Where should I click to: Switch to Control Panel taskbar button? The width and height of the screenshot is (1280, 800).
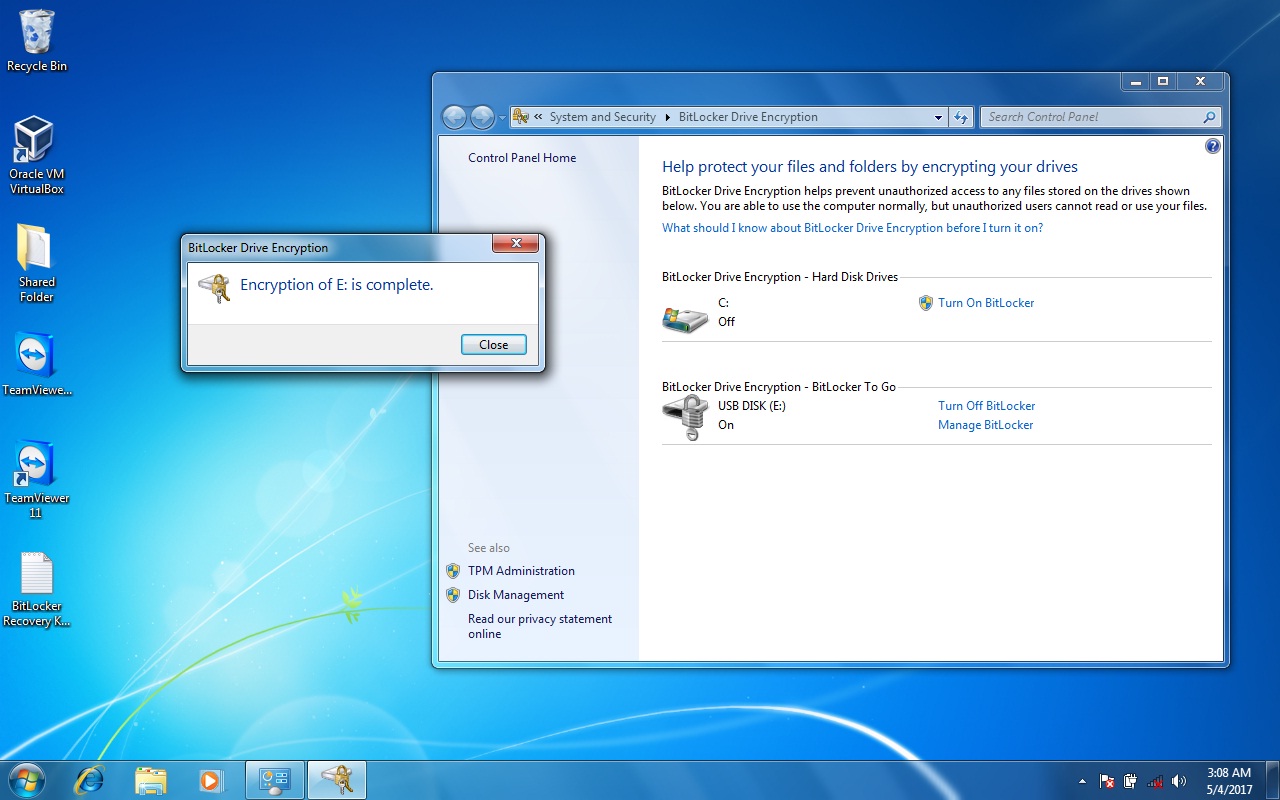pos(274,780)
